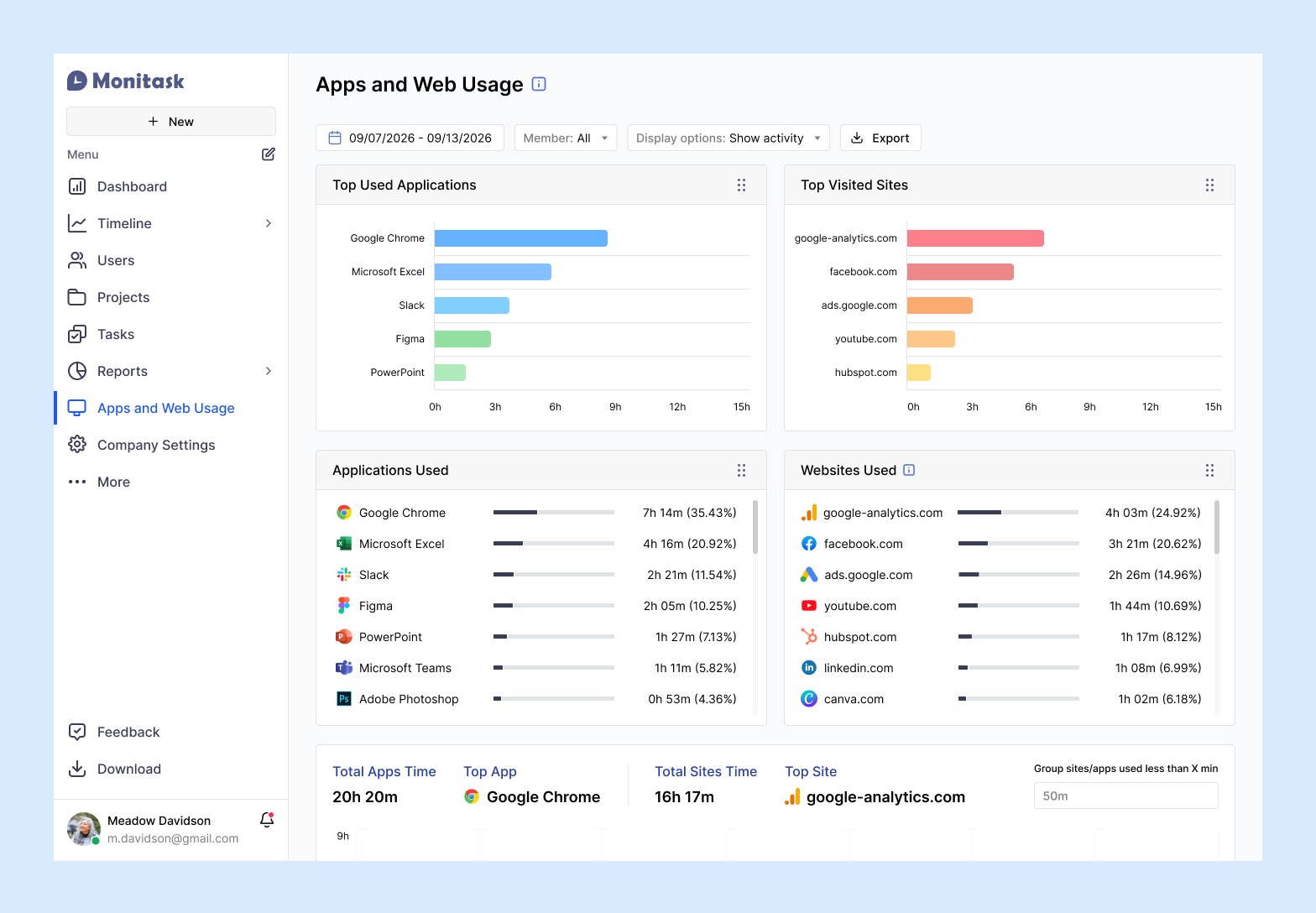Open the Top Used Applications drag handle
The image size is (1316, 913).
[x=741, y=185]
